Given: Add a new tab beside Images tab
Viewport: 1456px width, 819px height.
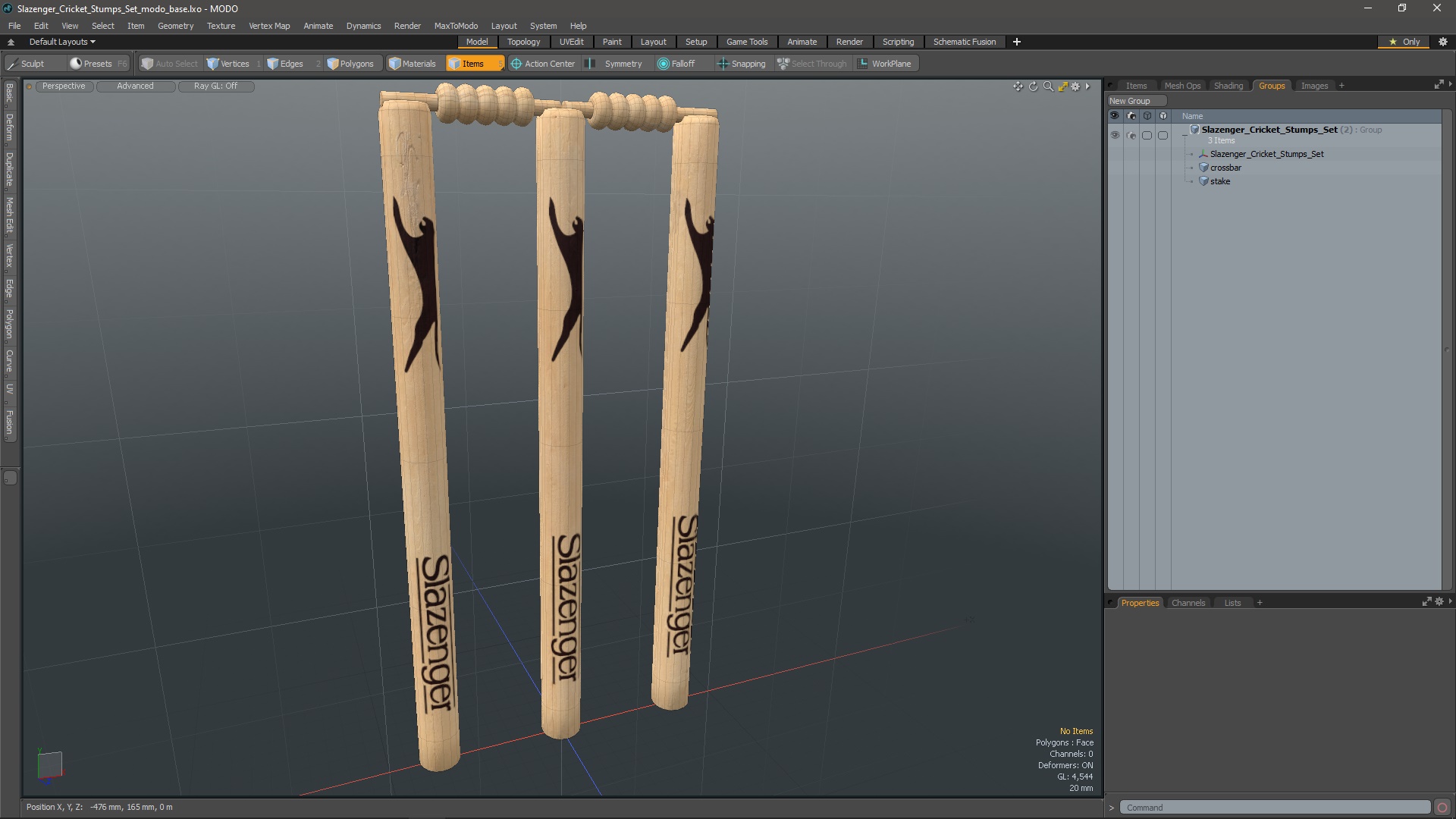Looking at the screenshot, I should pos(1341,86).
